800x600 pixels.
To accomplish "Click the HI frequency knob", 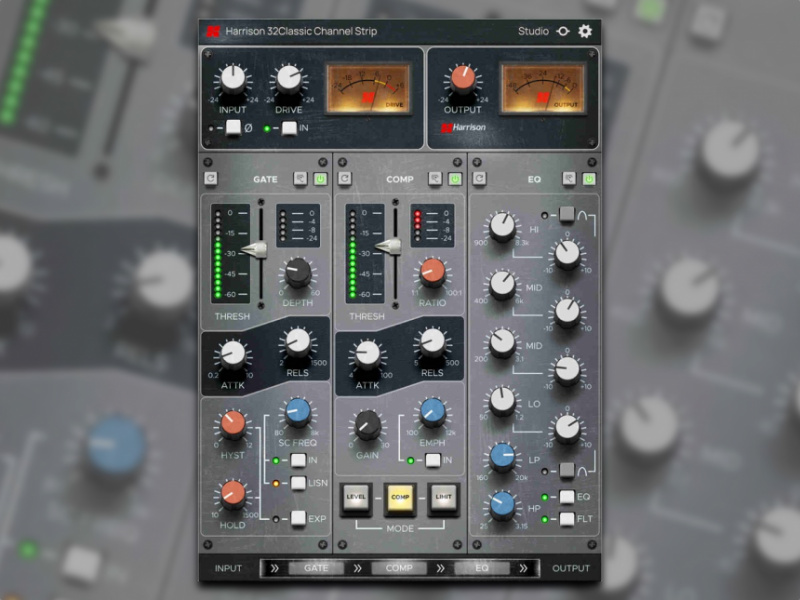I will pos(502,226).
